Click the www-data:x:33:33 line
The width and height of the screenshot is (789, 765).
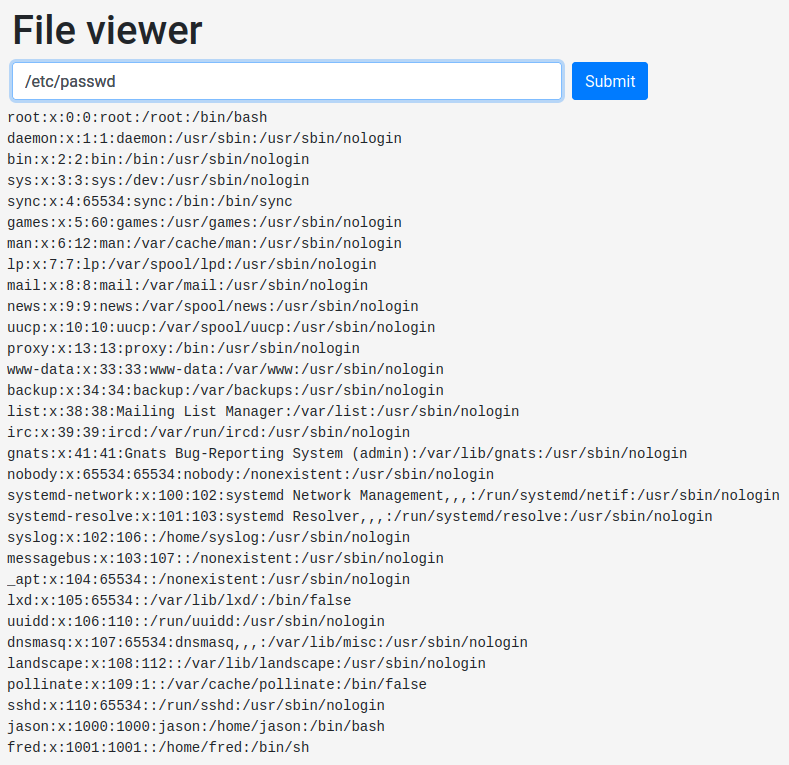point(225,369)
